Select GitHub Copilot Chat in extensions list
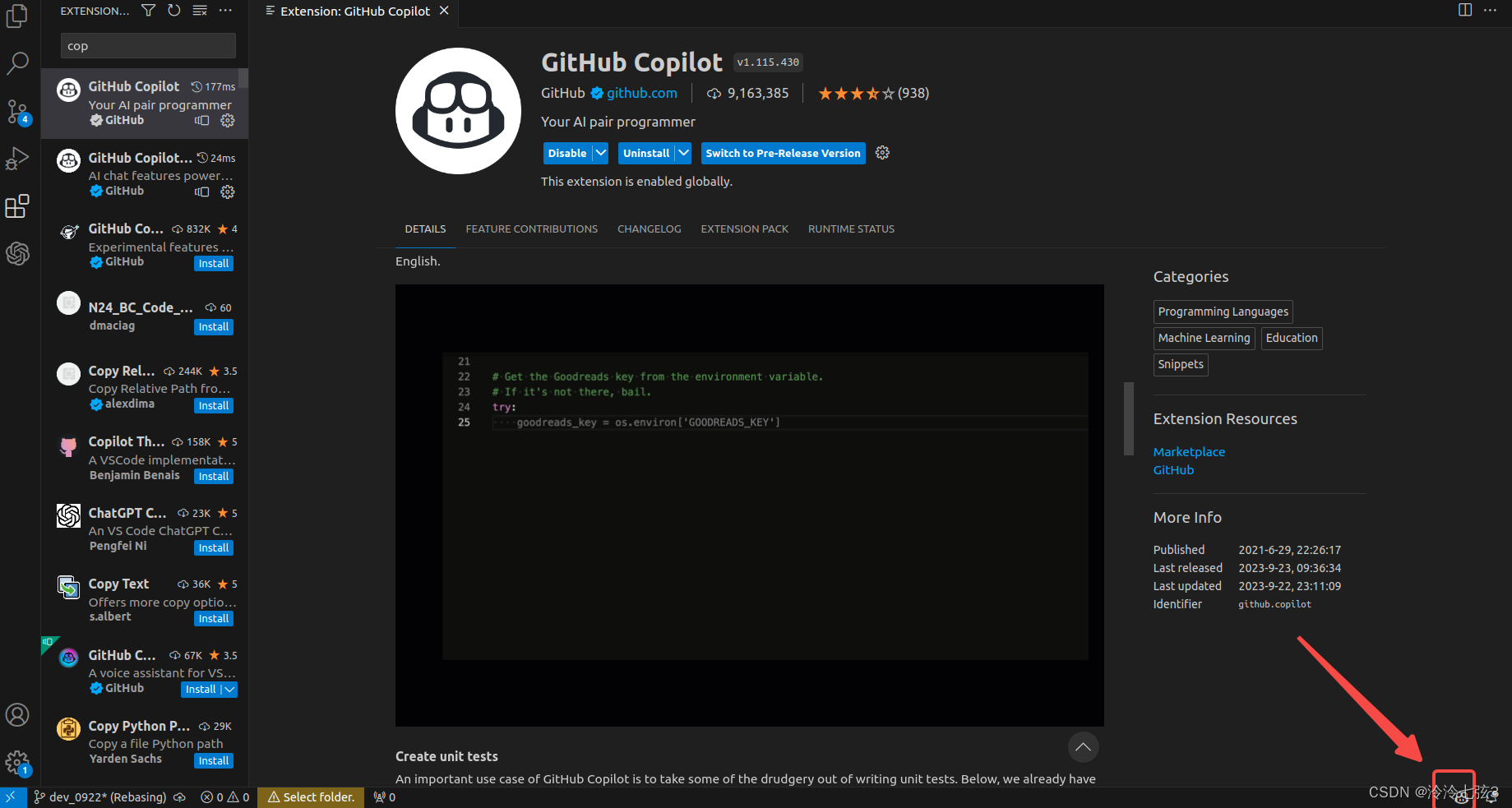 (145, 174)
